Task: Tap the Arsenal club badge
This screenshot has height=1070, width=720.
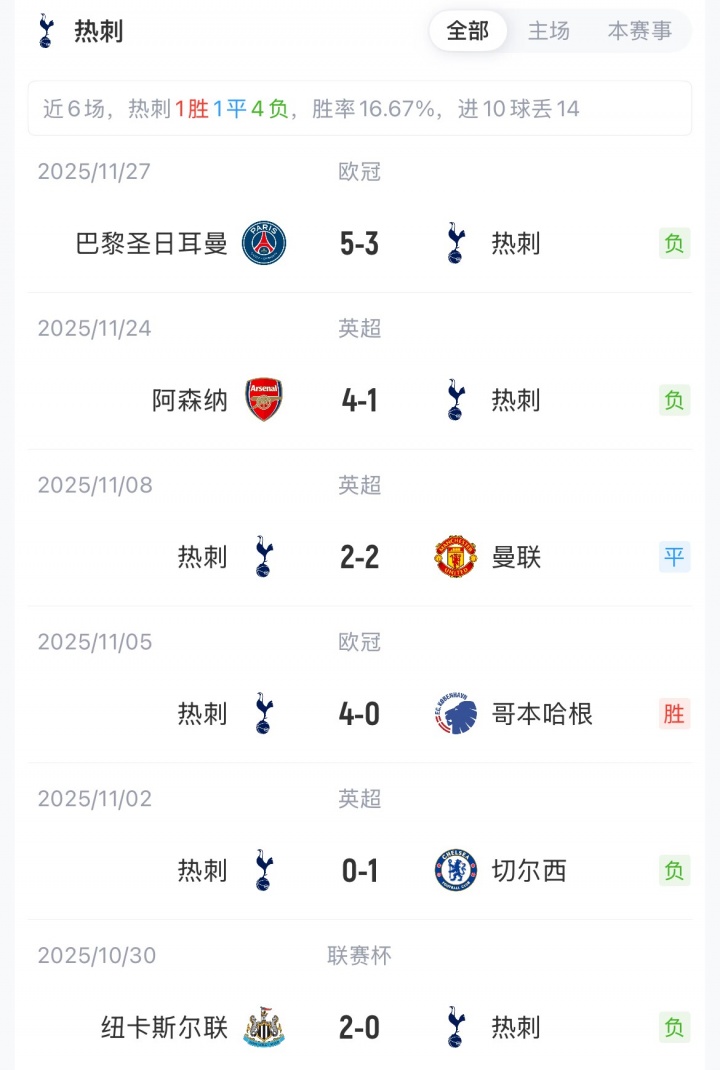Action: point(264,400)
